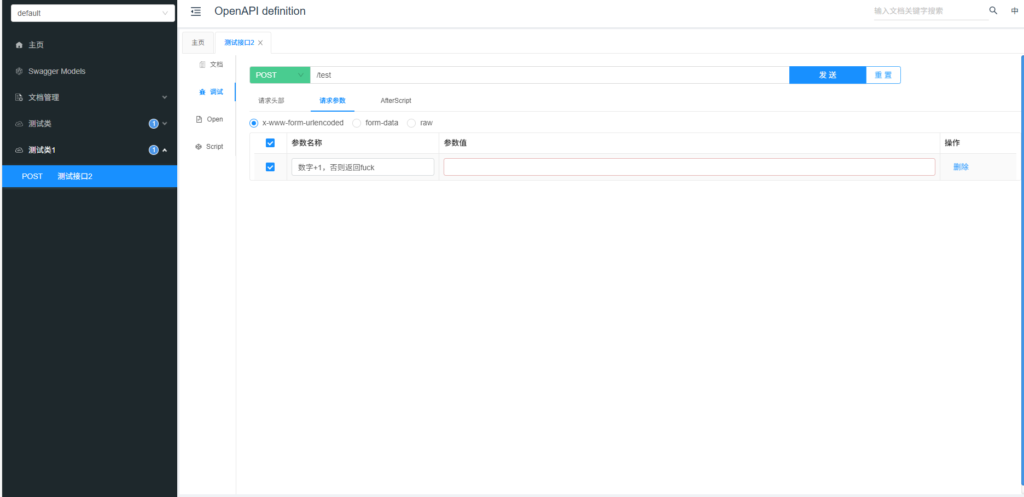The image size is (1024, 497).
Task: Open the 请求参数 tab
Action: tap(332, 101)
